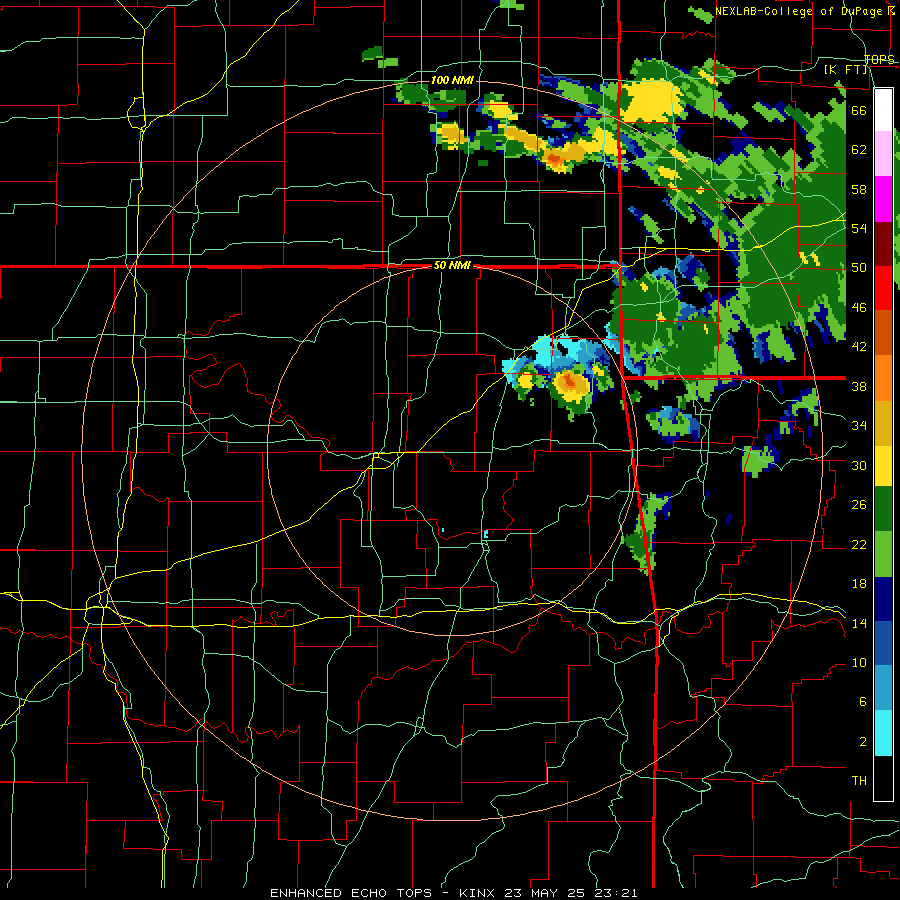Click the 62 legend value
The width and height of the screenshot is (900, 900).
(x=859, y=149)
